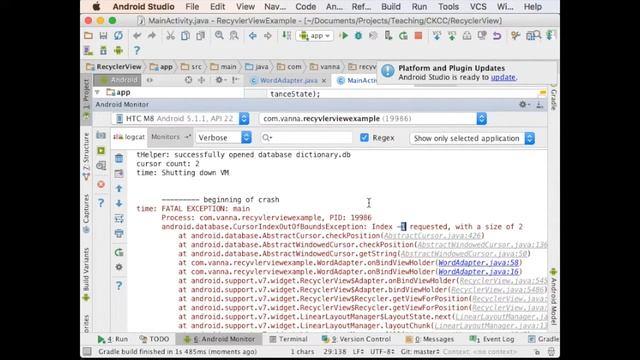
Task: Open the File menu
Action: (x=192, y=7)
